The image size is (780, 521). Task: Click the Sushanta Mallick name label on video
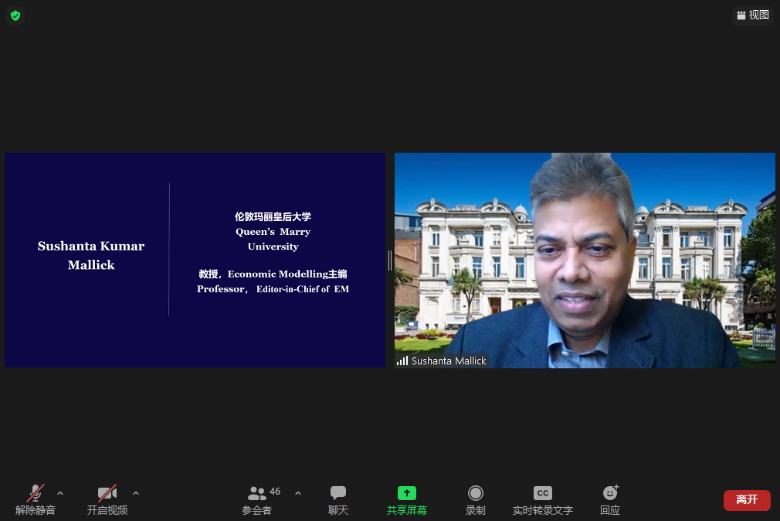click(449, 360)
